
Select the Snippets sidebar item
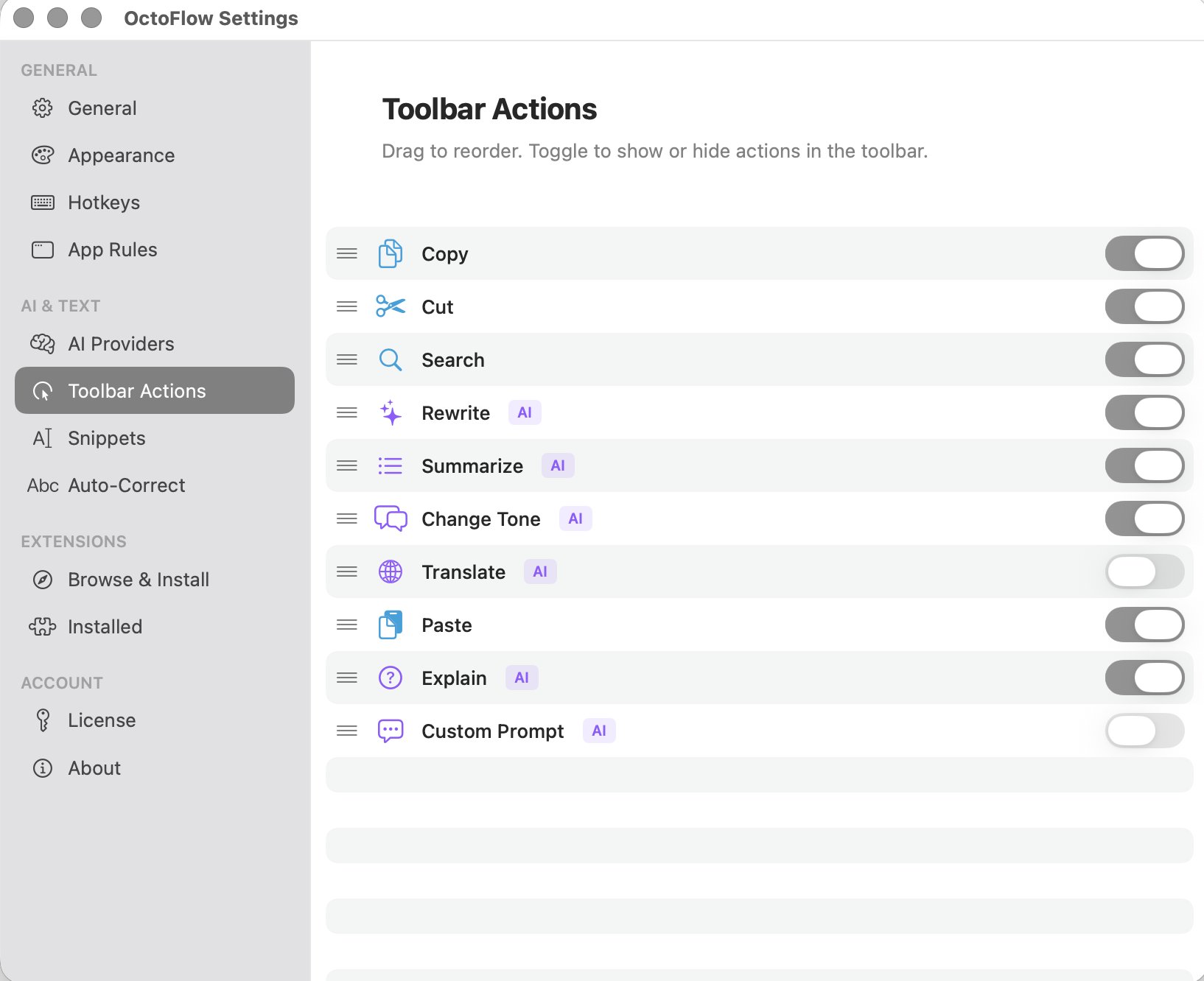pyautogui.click(x=155, y=438)
